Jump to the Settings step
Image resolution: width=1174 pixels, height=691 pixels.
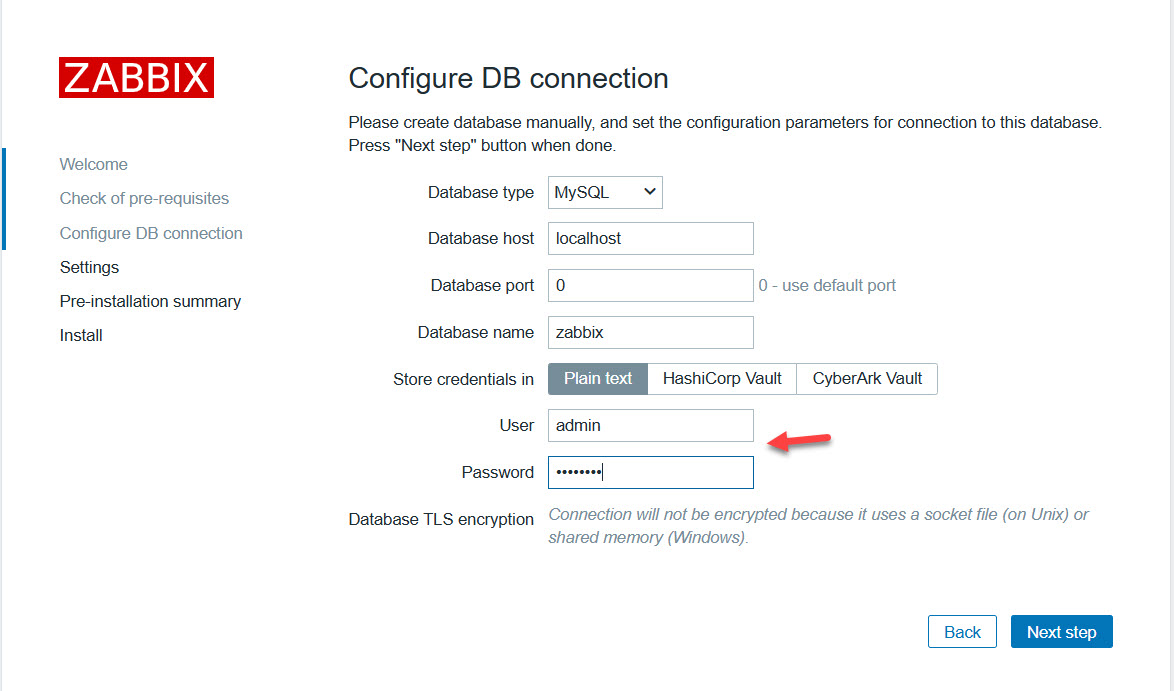89,267
